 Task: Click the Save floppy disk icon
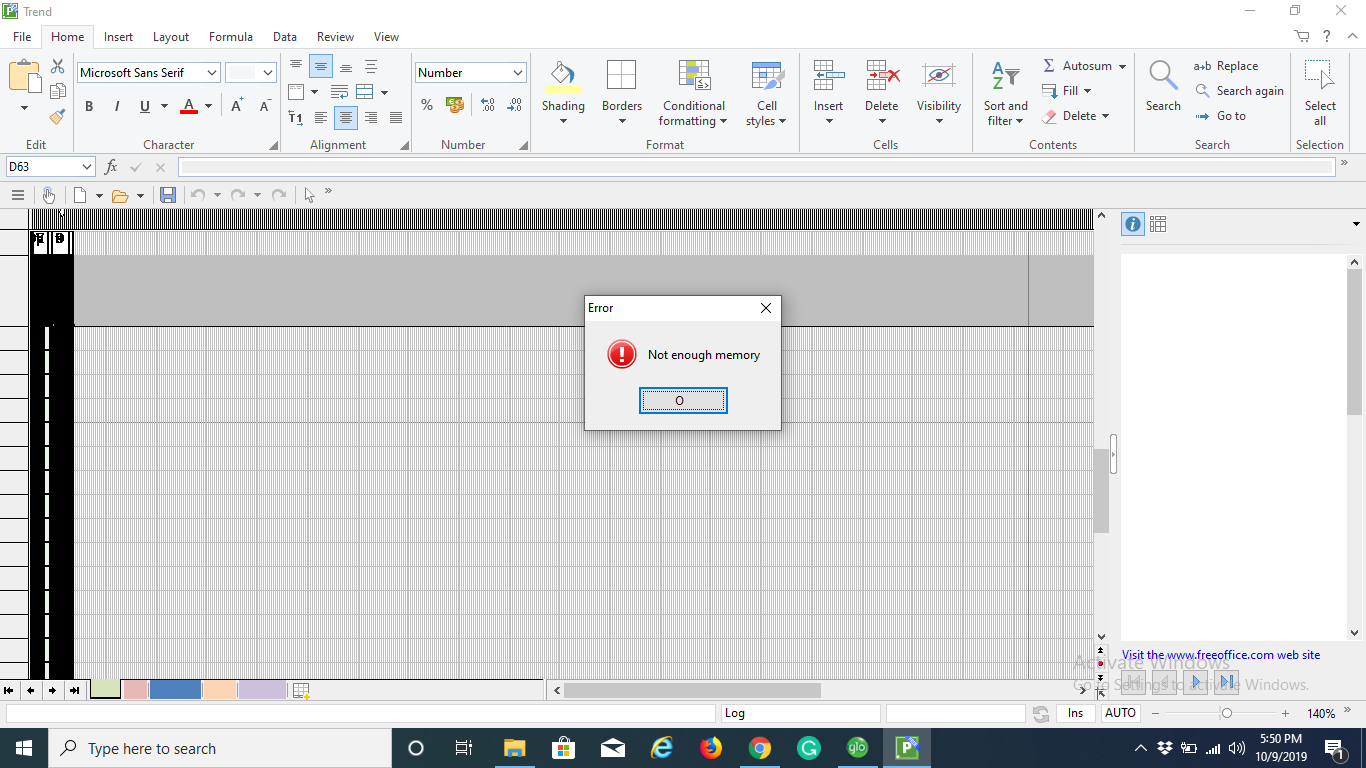[x=168, y=195]
